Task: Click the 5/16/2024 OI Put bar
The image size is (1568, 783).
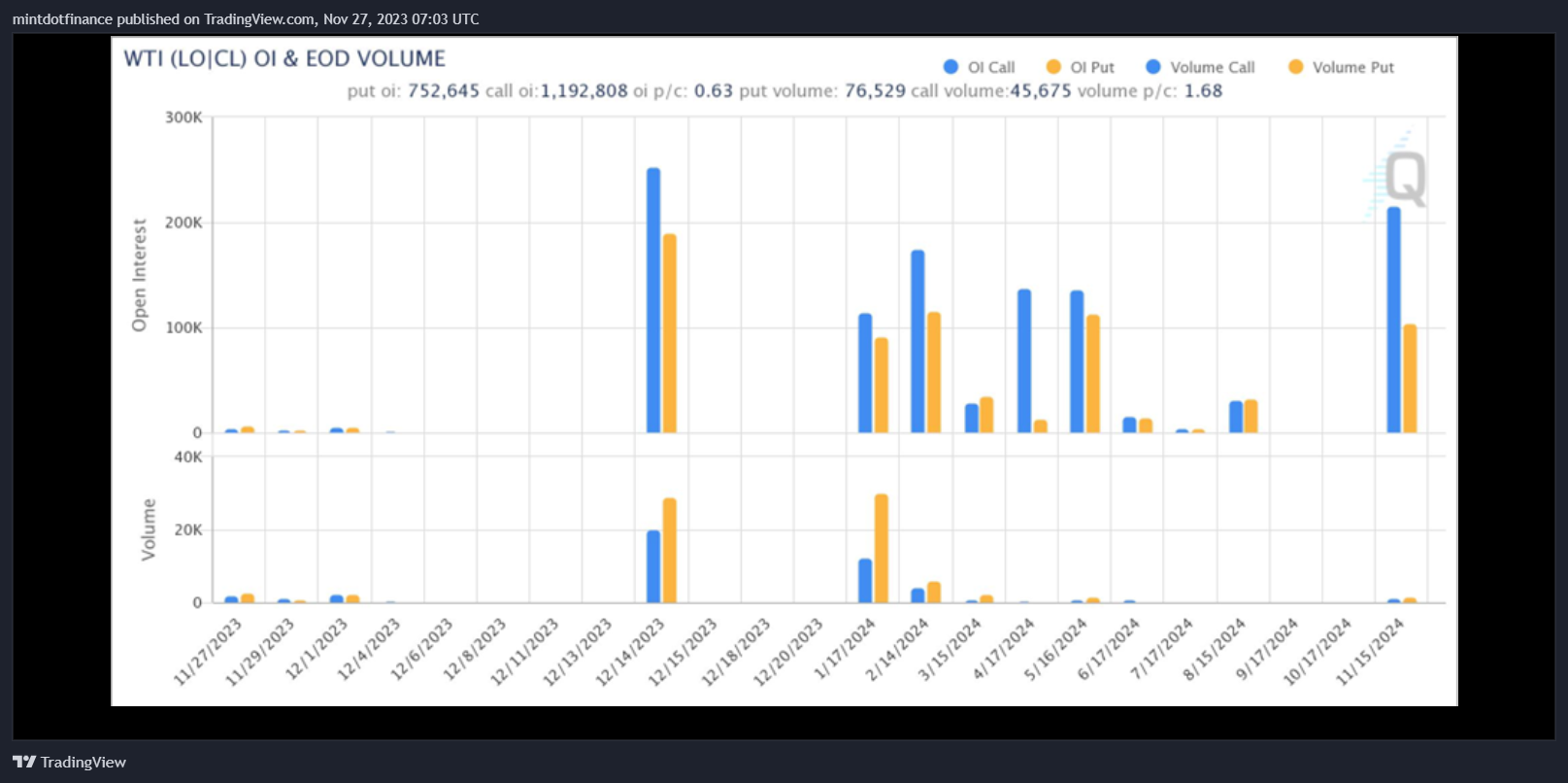Action: (x=1093, y=373)
